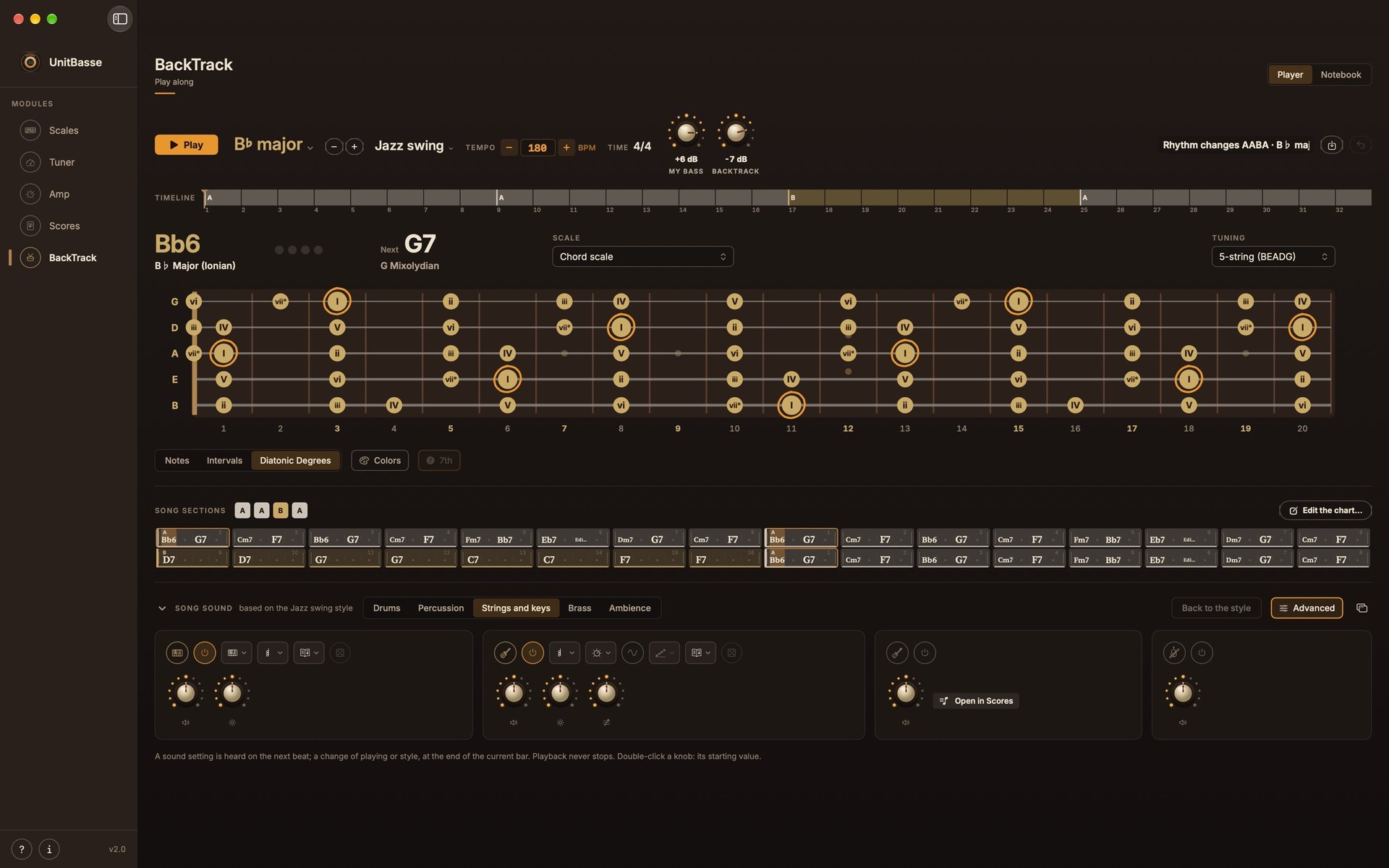
Task: Open the Jazz swing style dropdown
Action: 414,145
